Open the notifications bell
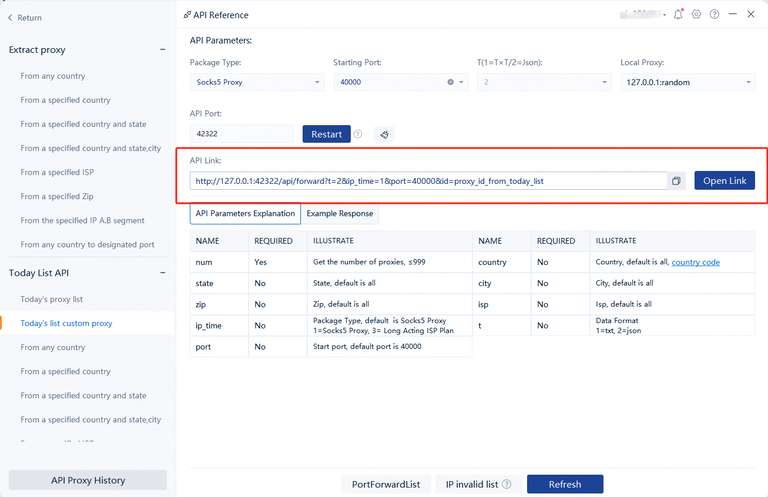The width and height of the screenshot is (768, 497). click(x=679, y=15)
